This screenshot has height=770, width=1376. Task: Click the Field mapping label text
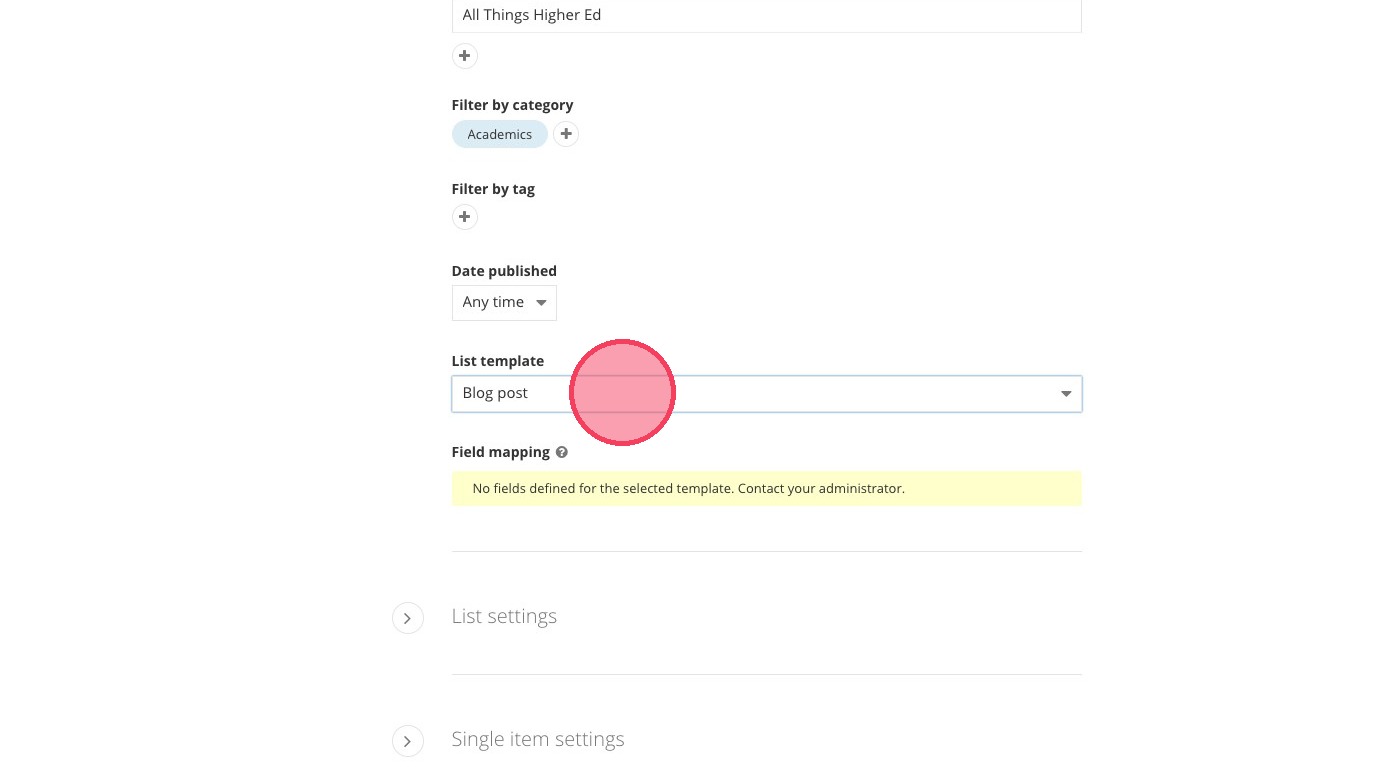click(500, 452)
